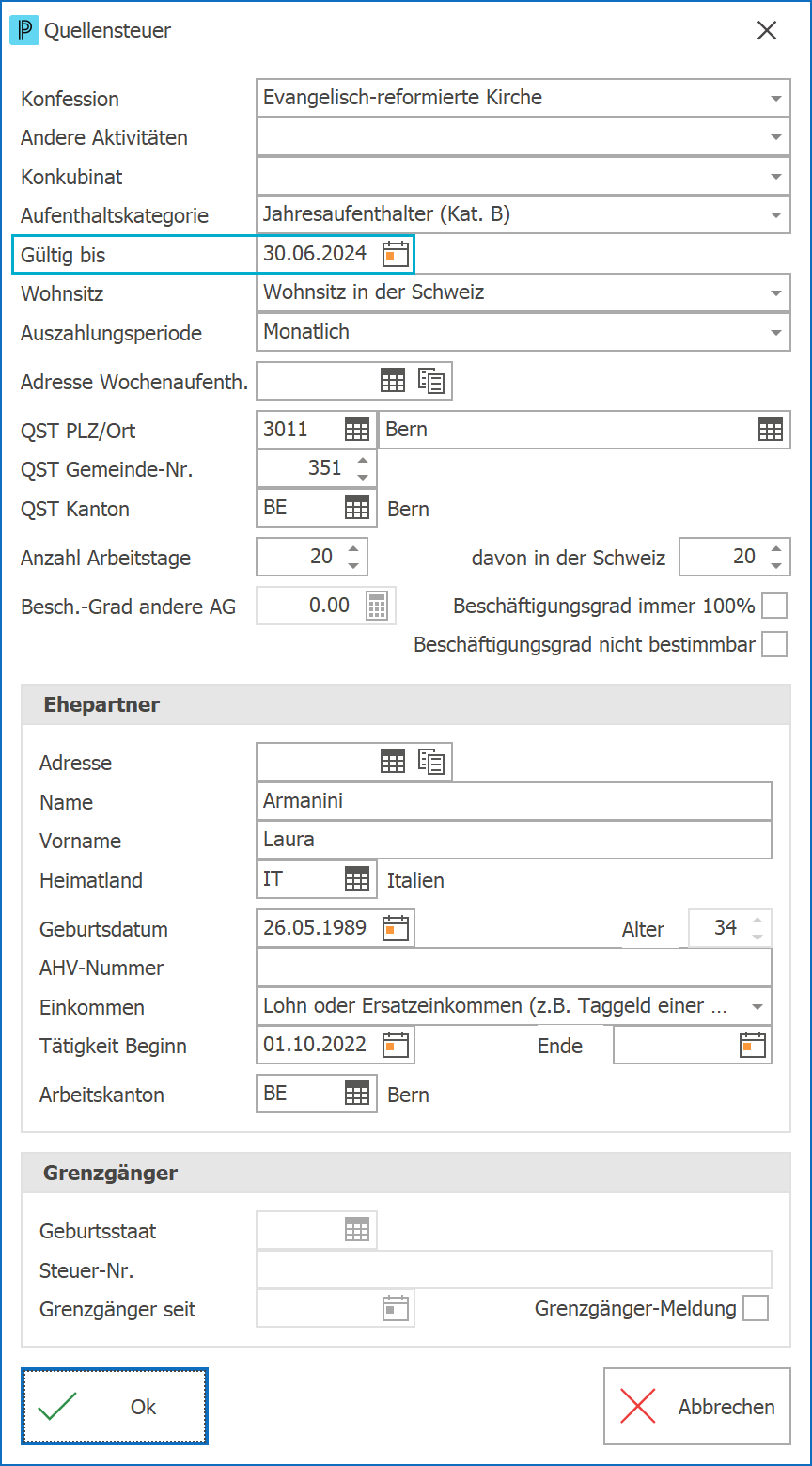Expand the Andere Aktivitäten dropdown
Viewport: 812px width, 1466px height.
tap(776, 137)
